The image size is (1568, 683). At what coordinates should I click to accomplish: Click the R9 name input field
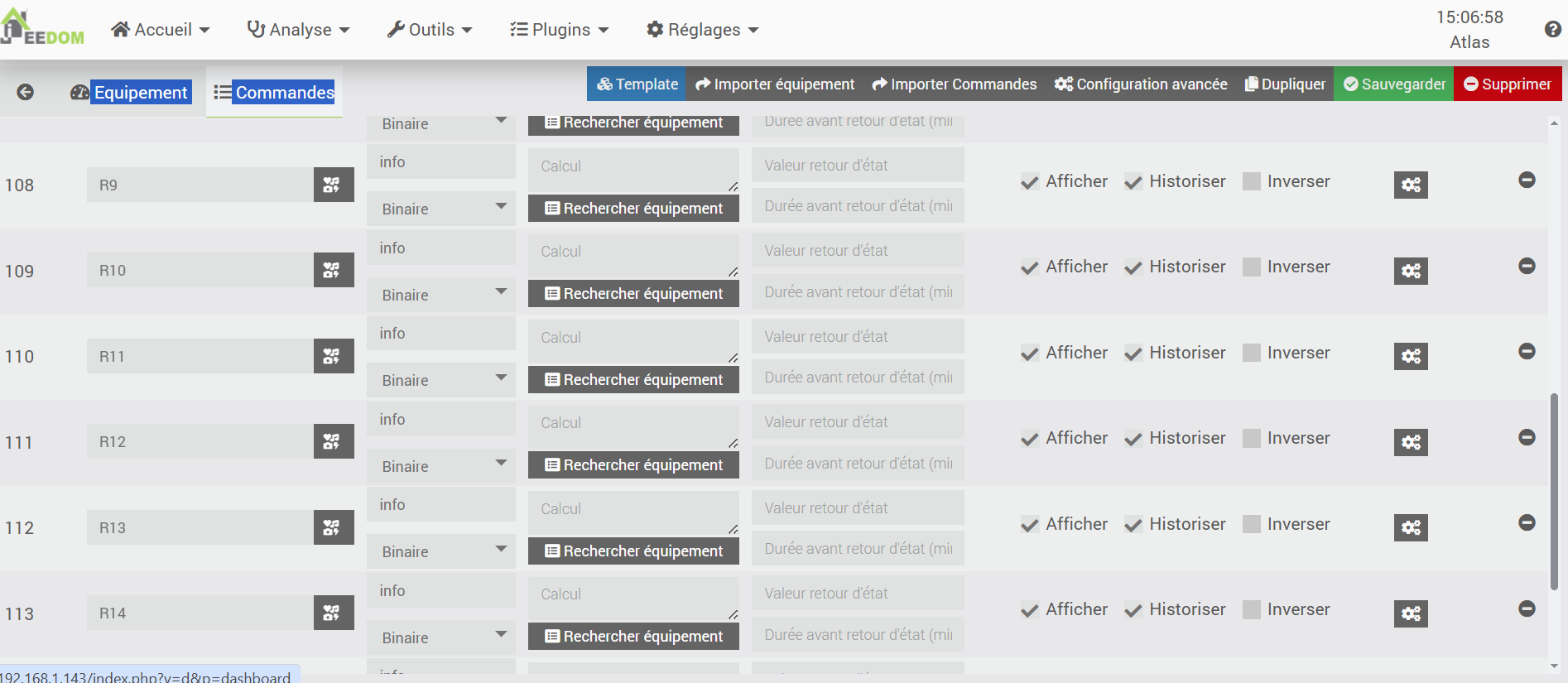pyautogui.click(x=200, y=185)
